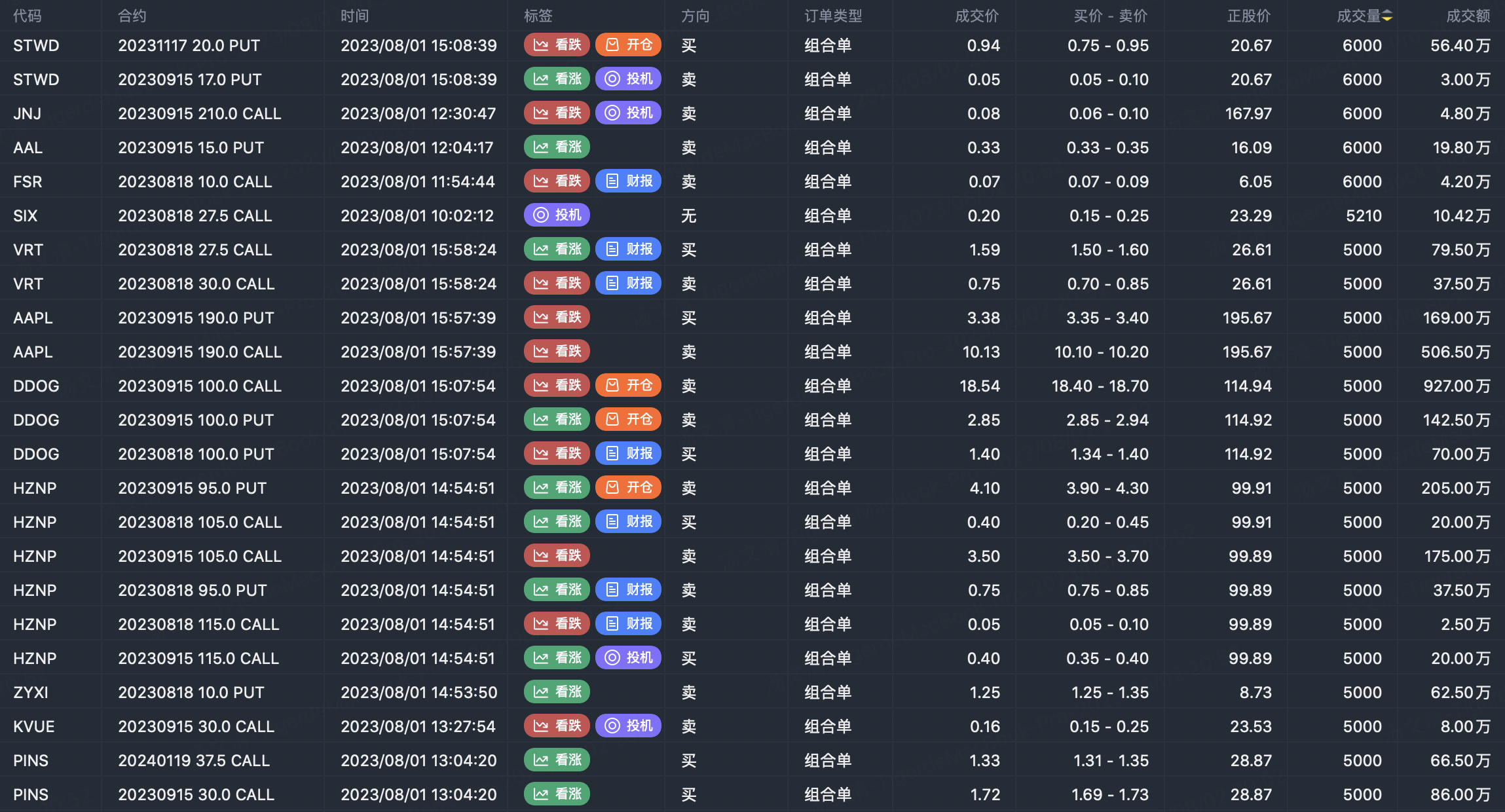Image resolution: width=1505 pixels, height=812 pixels.
Task: Click the 订单类型 column header
Action: (833, 16)
